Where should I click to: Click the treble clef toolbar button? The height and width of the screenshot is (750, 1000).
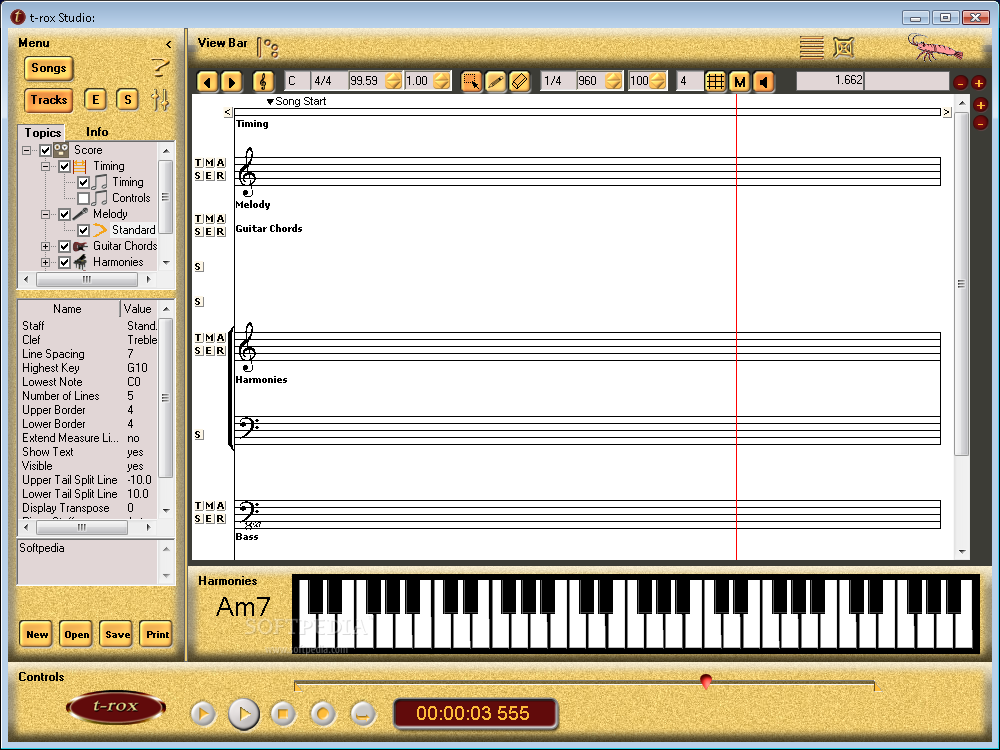coord(263,81)
